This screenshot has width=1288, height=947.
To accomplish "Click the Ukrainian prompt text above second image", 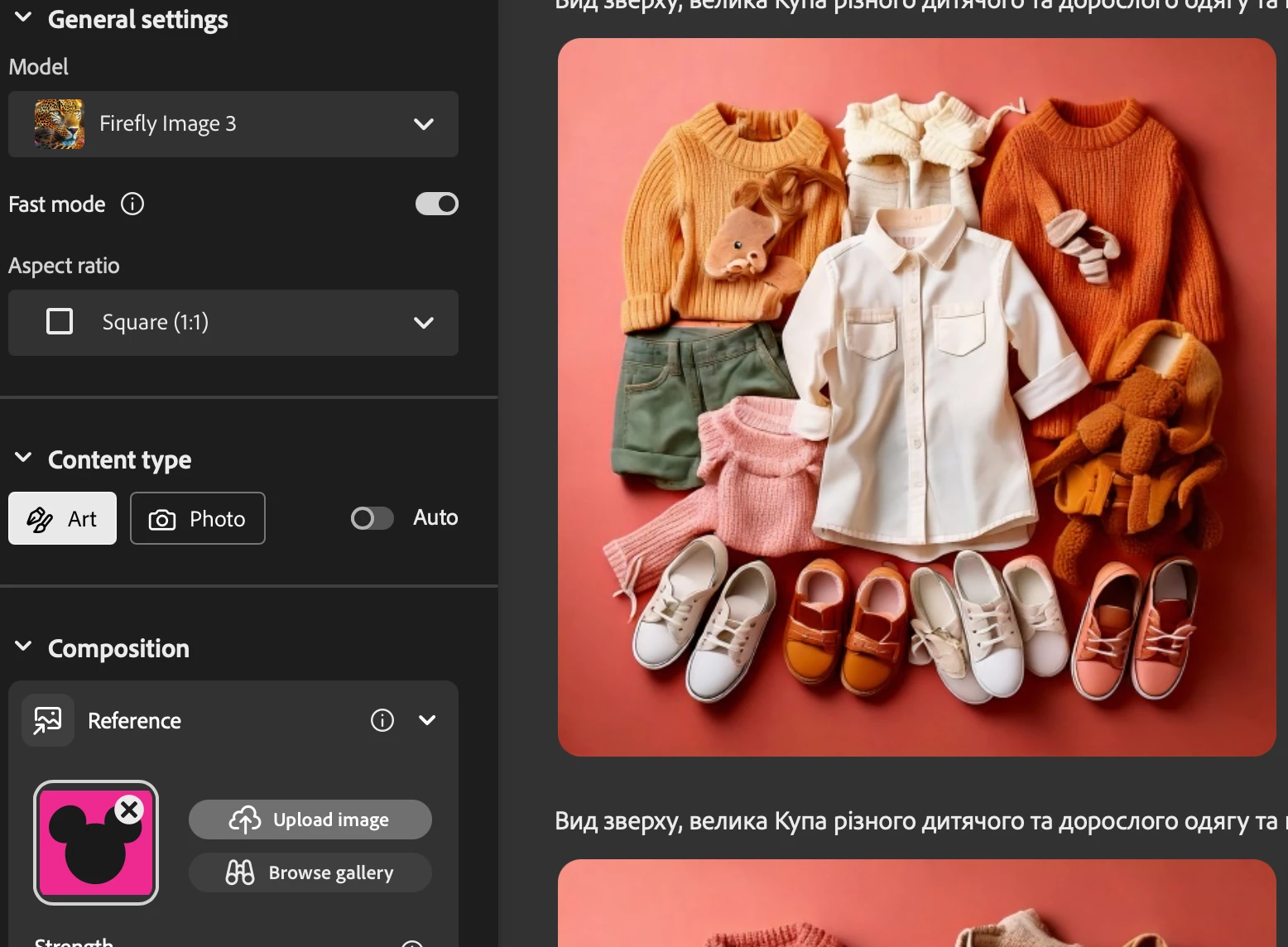I will coord(920,821).
